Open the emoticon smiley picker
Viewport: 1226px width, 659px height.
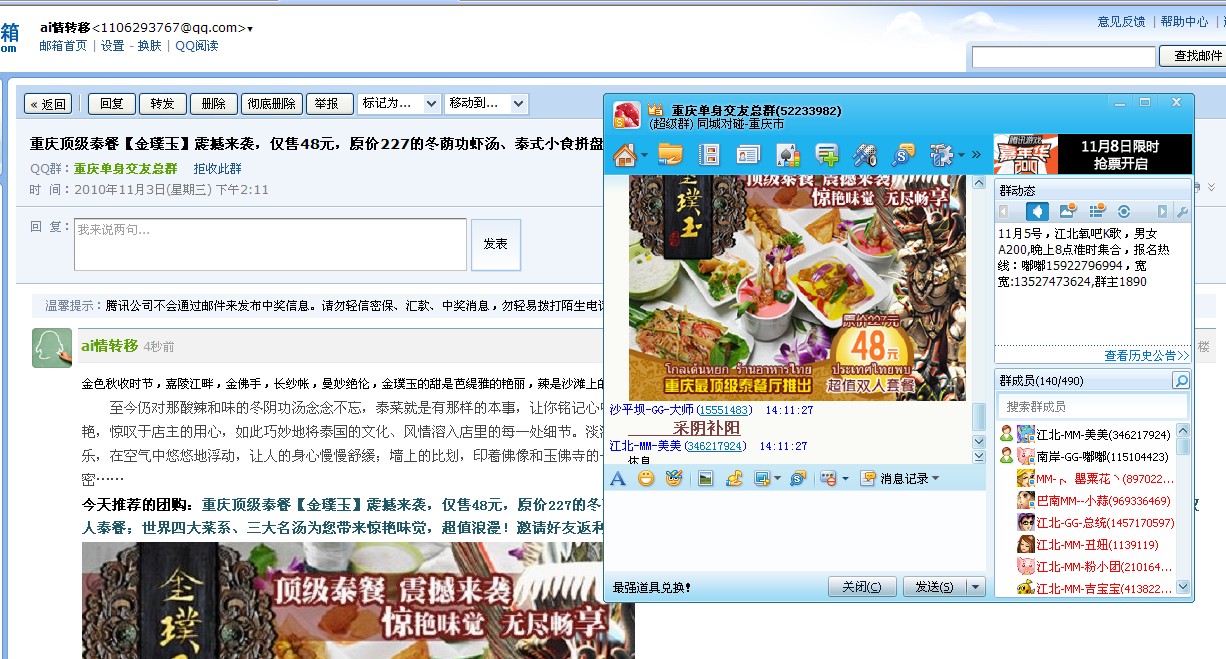click(x=646, y=478)
